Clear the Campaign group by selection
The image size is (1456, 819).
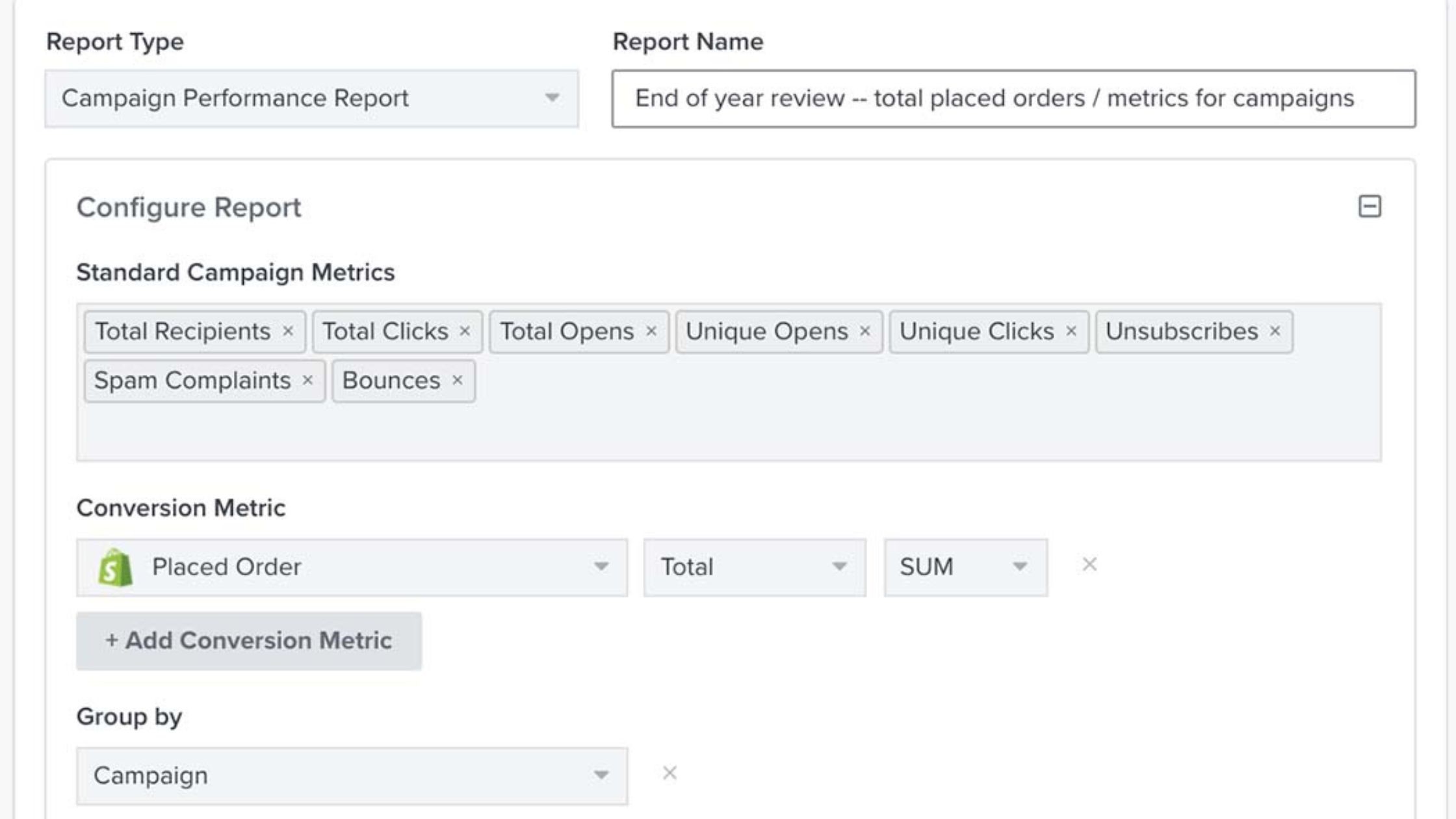pos(669,773)
